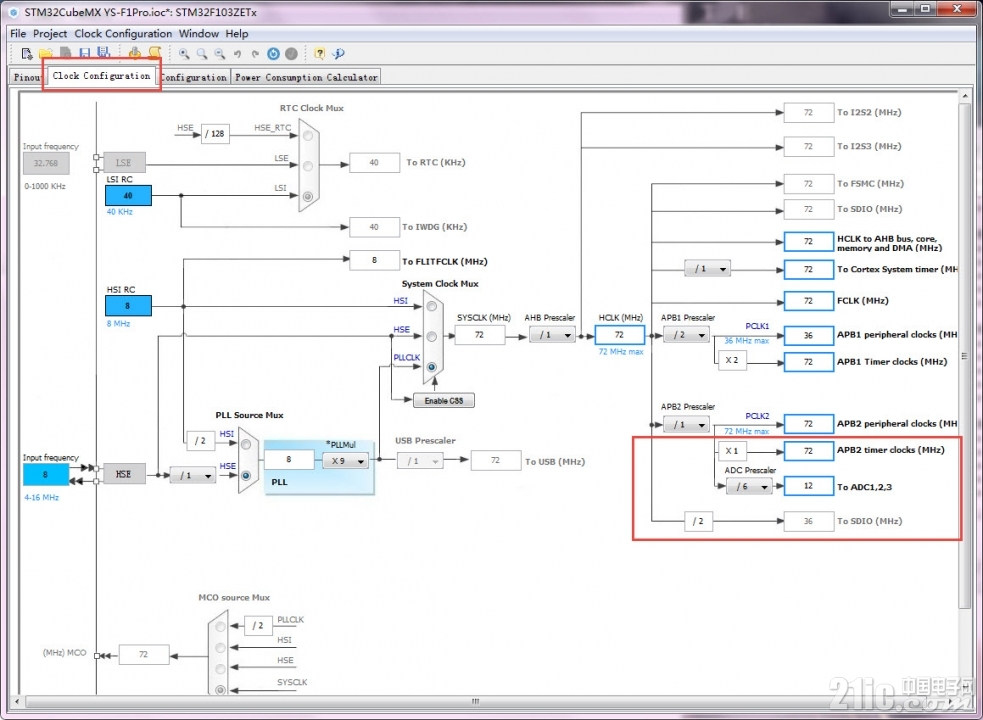Generate source code from toolbar icon
This screenshot has width=983, height=720.
coord(135,53)
